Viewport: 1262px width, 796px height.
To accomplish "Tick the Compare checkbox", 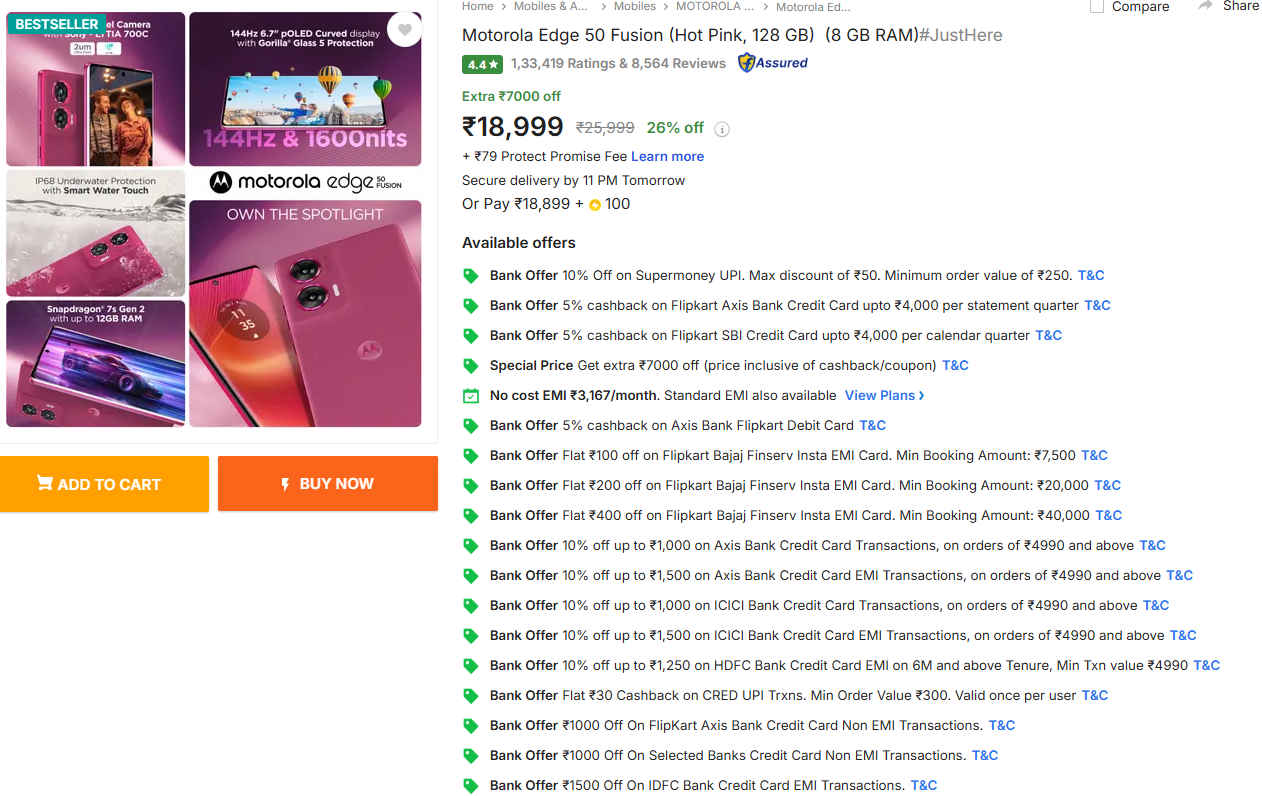I will pos(1097,7).
